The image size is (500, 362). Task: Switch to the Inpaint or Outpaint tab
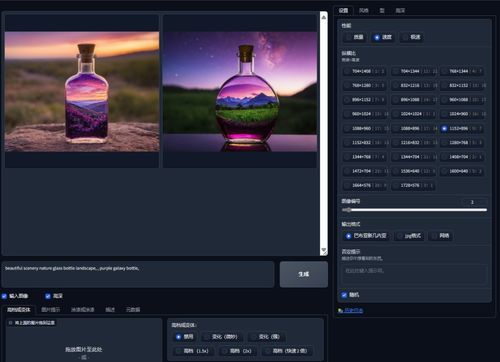tap(83, 310)
